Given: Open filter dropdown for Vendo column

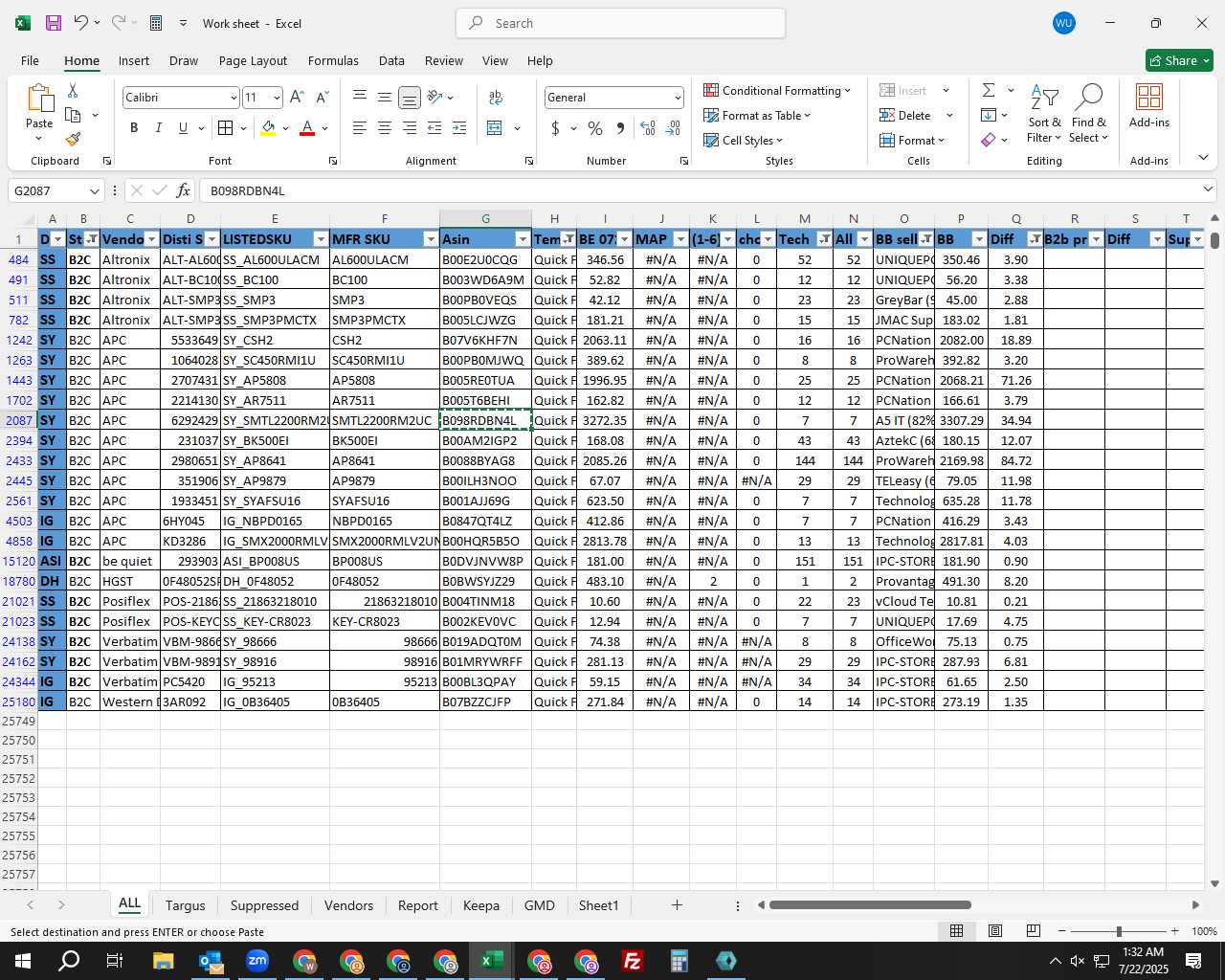Looking at the screenshot, I should pos(151,239).
